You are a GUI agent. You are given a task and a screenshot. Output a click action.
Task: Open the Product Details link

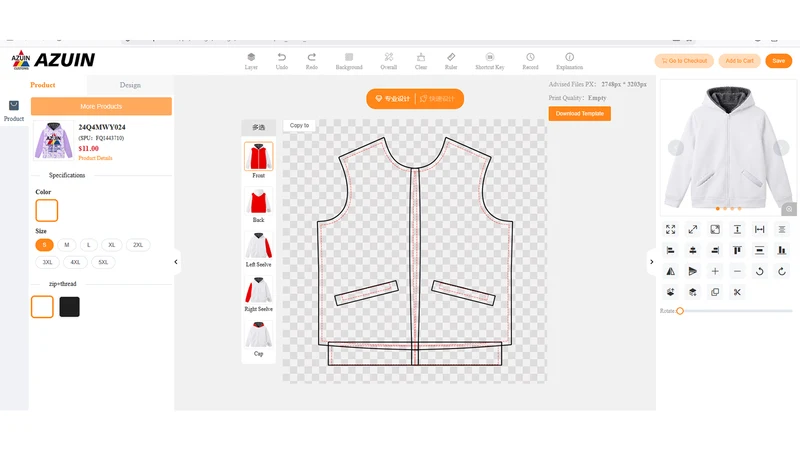pyautogui.click(x=95, y=158)
